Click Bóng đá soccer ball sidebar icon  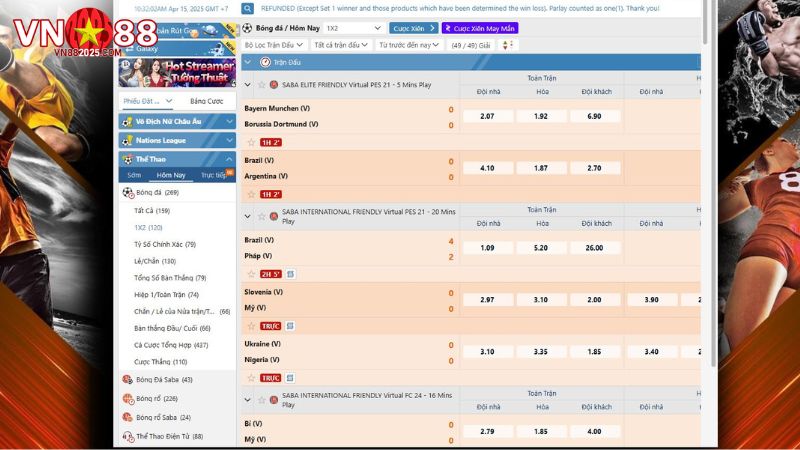(128, 192)
